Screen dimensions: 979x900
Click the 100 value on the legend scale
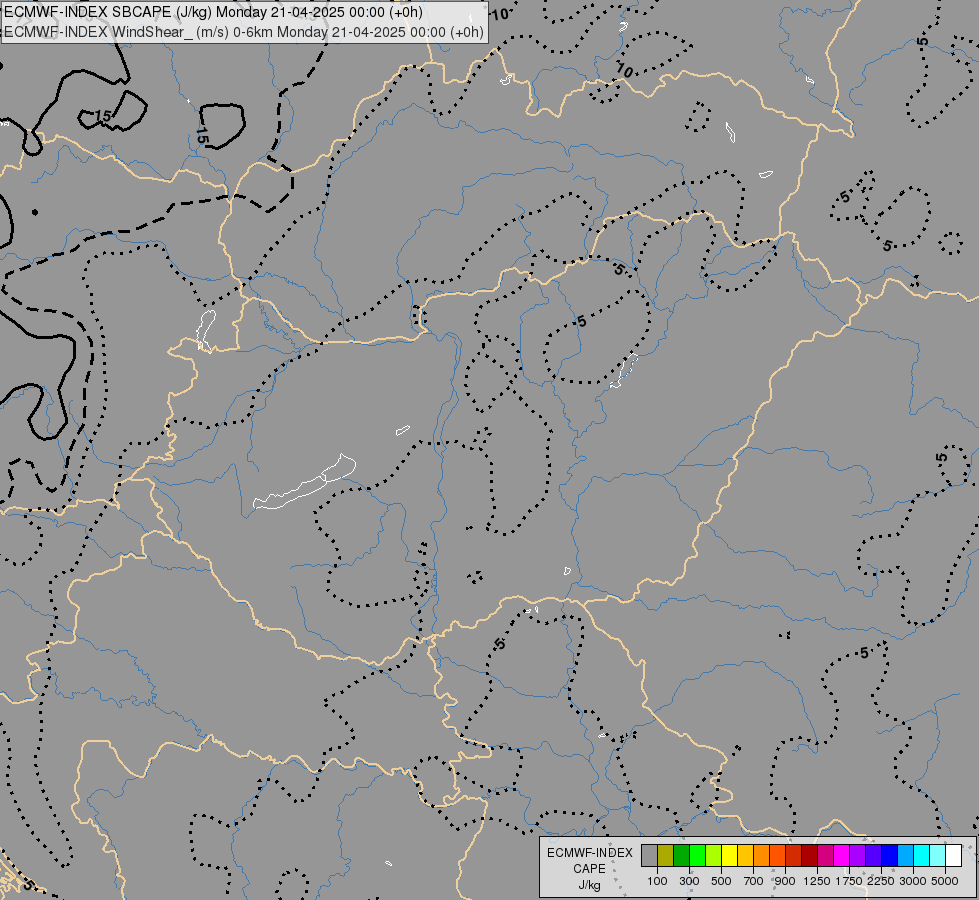coord(657,881)
